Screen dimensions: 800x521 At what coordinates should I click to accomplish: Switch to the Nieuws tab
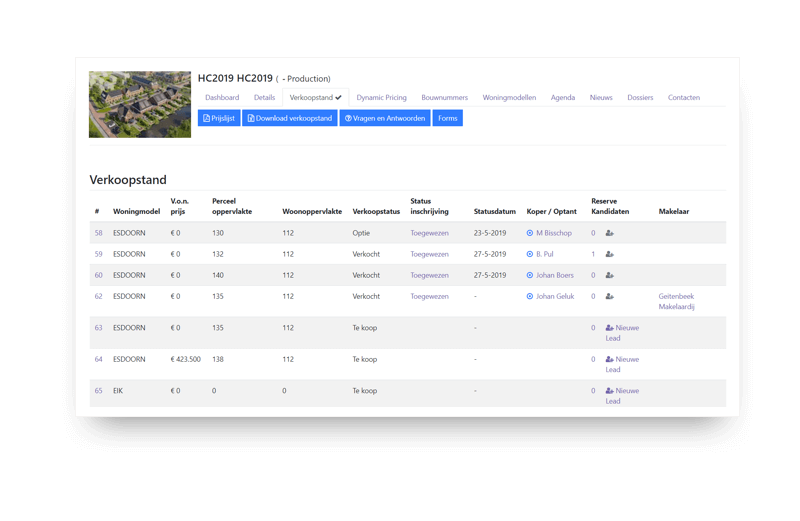601,97
